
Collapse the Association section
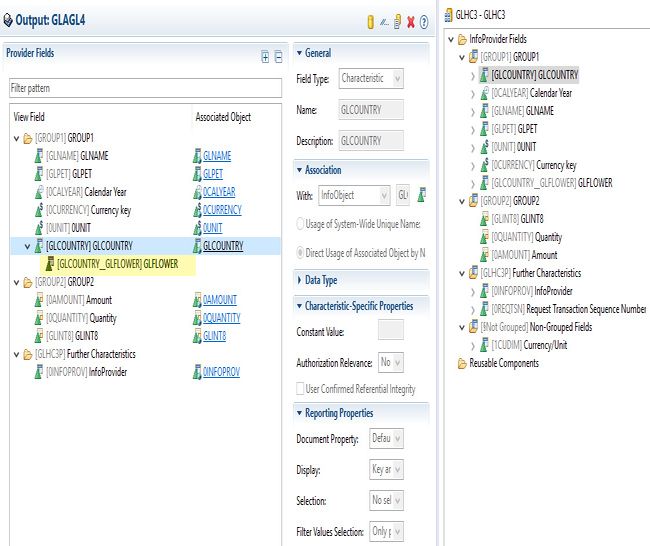299,170
